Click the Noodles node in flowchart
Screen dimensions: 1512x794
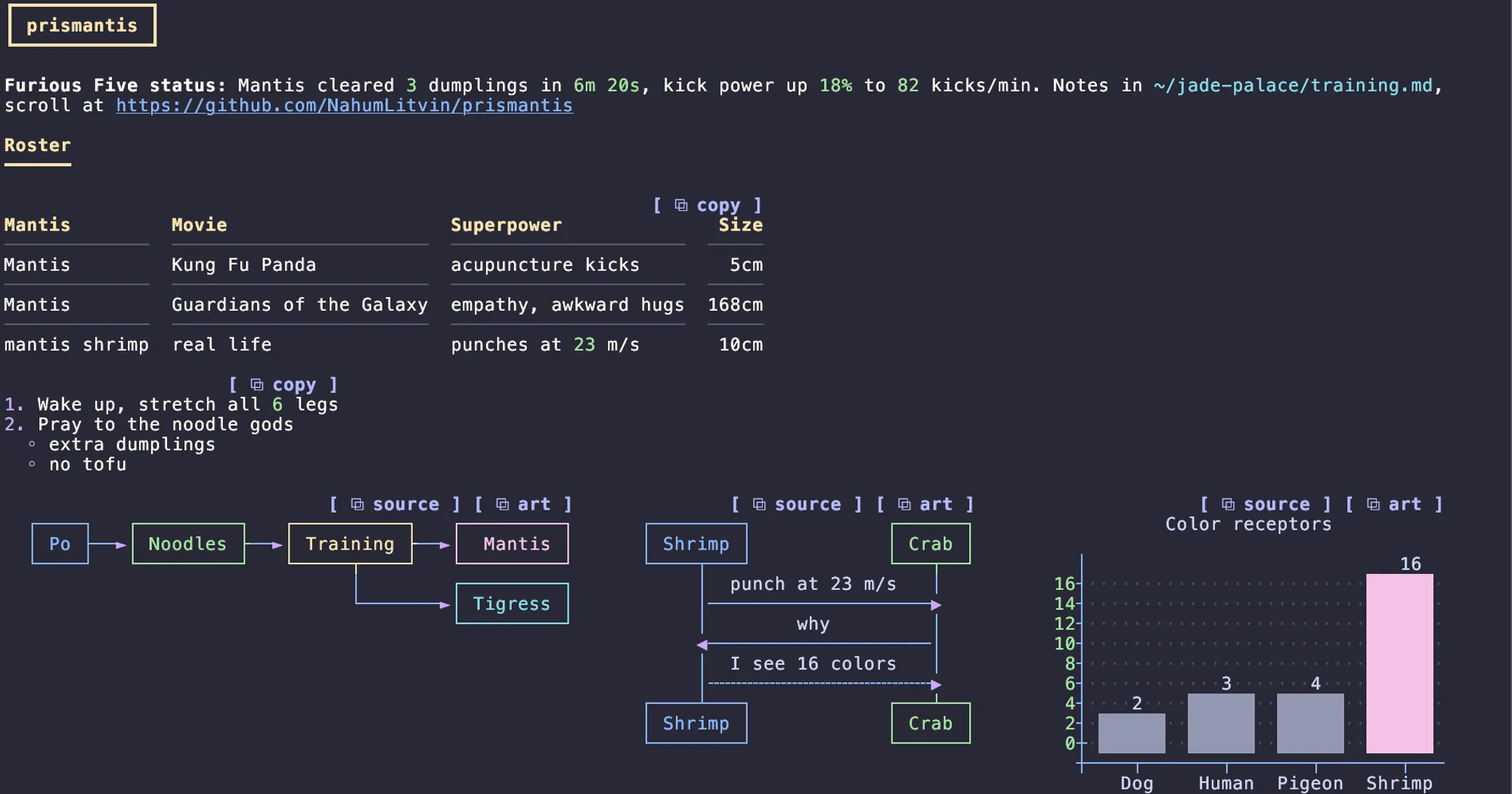click(188, 544)
